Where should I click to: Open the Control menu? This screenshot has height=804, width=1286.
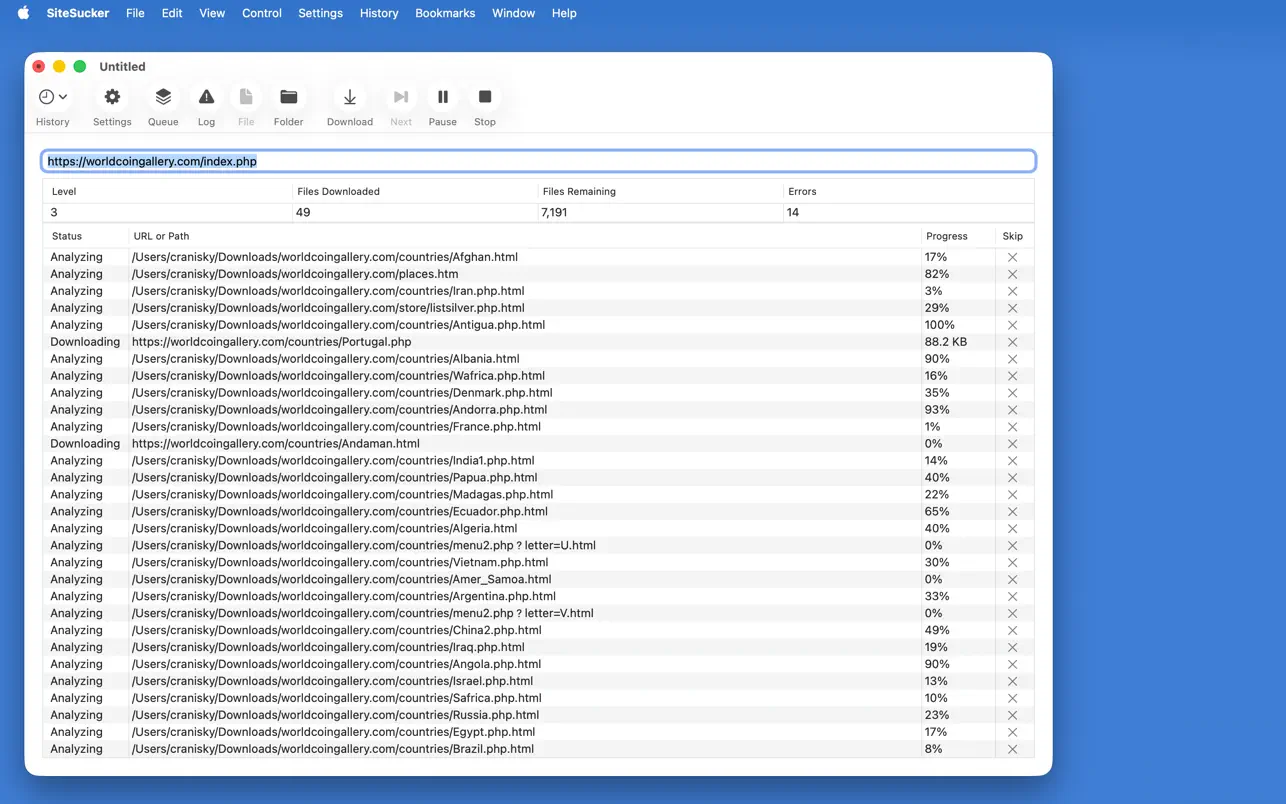(261, 13)
